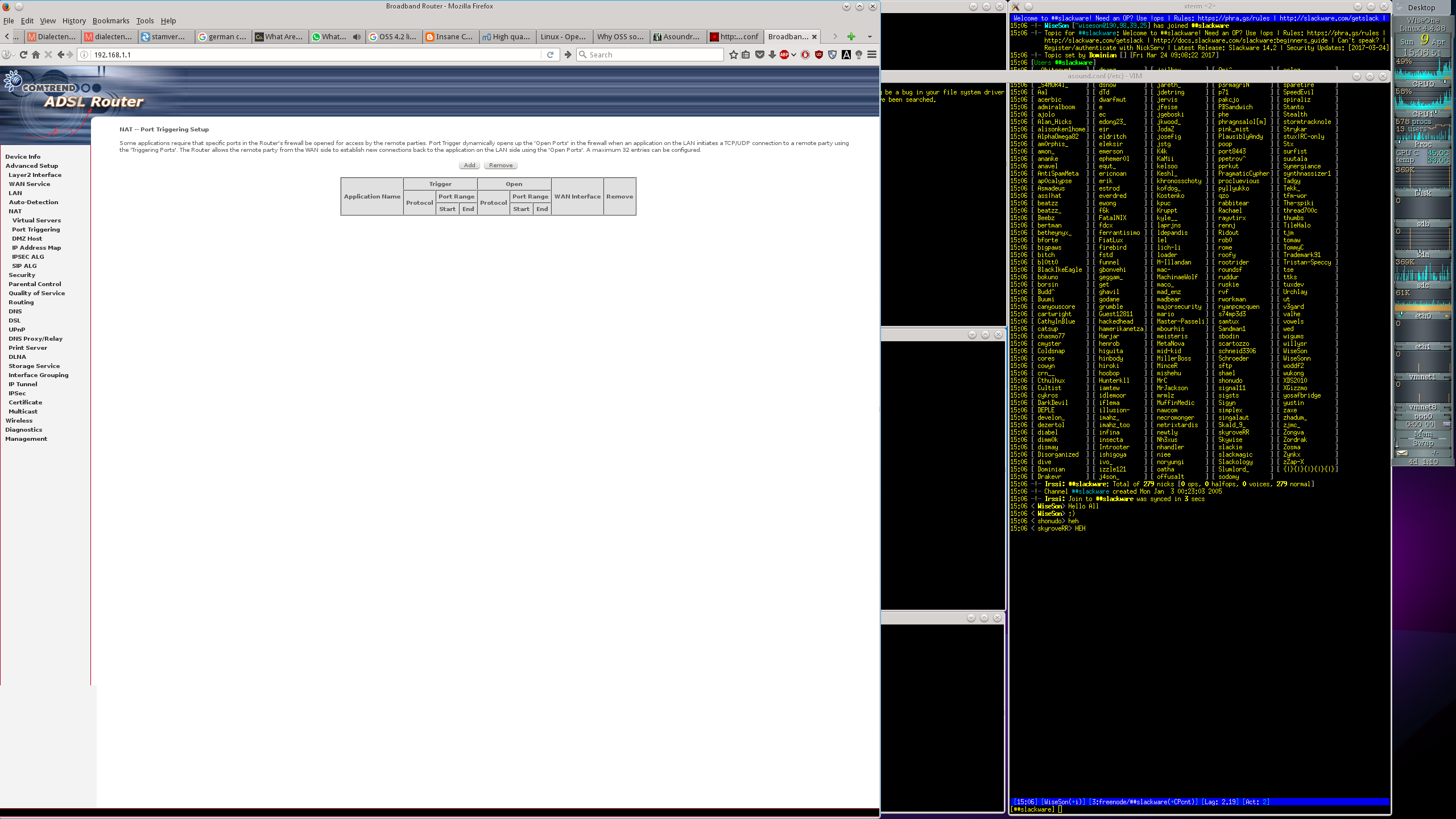Click the Add button for port triggering
1456x819 pixels.
pos(469,166)
